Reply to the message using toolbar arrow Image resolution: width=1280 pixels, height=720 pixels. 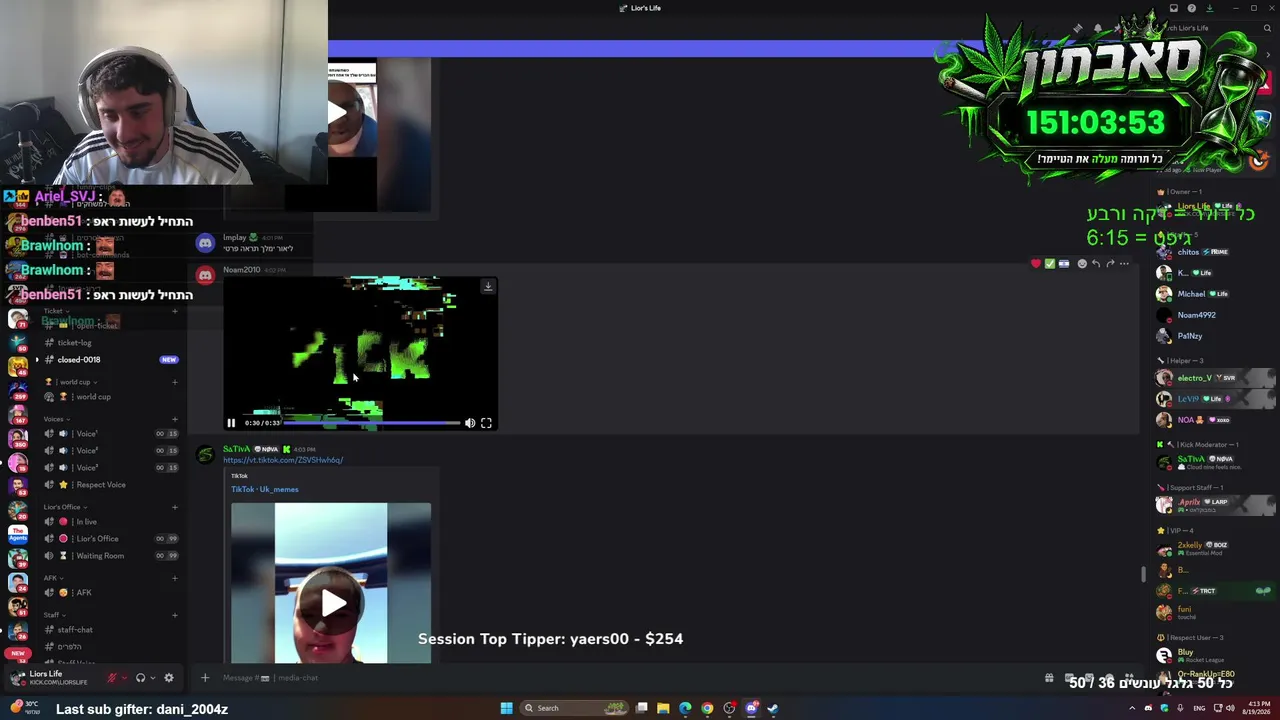click(x=1096, y=264)
